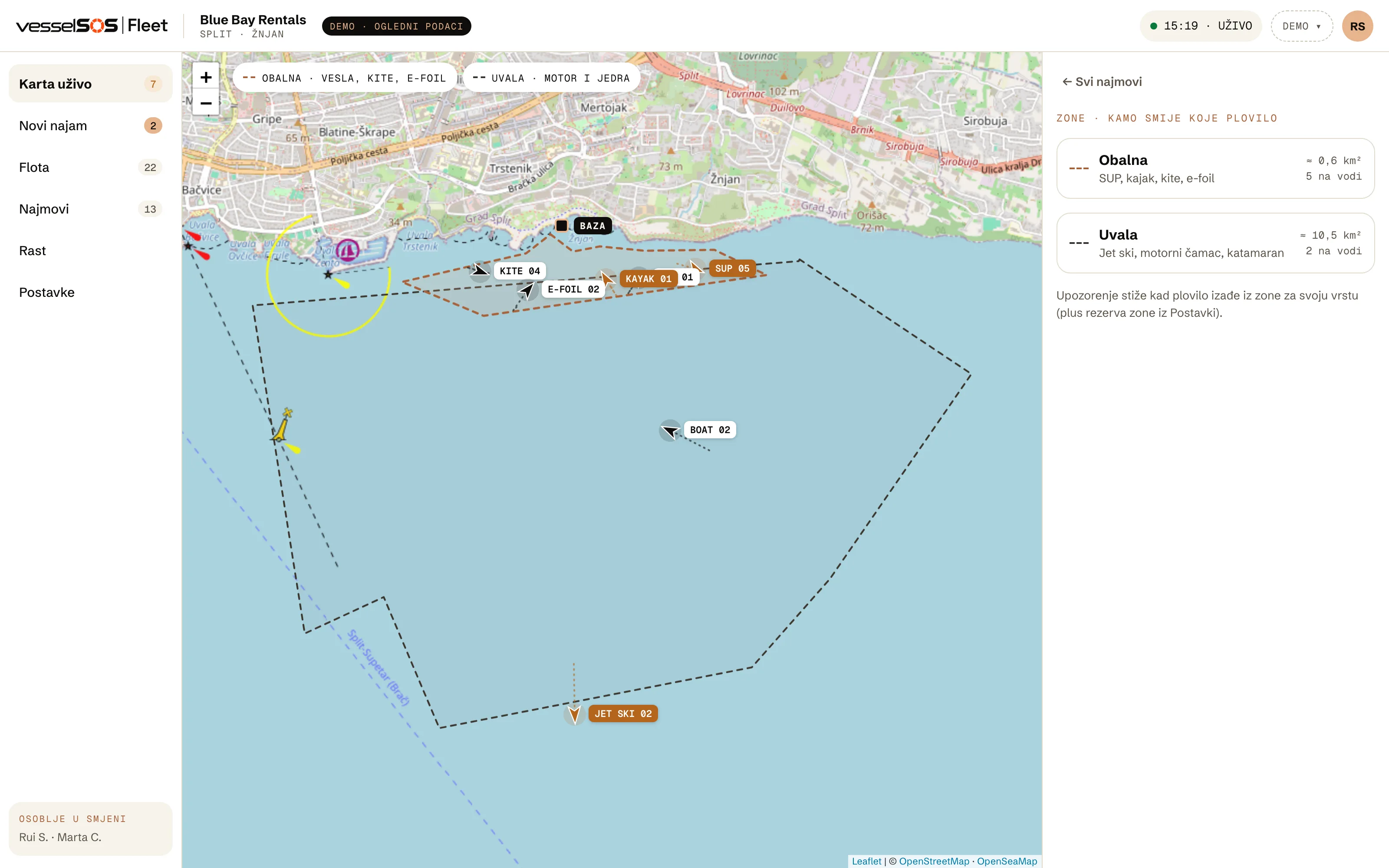1389x868 pixels.
Task: Click the BOAT 02 label
Action: point(710,430)
